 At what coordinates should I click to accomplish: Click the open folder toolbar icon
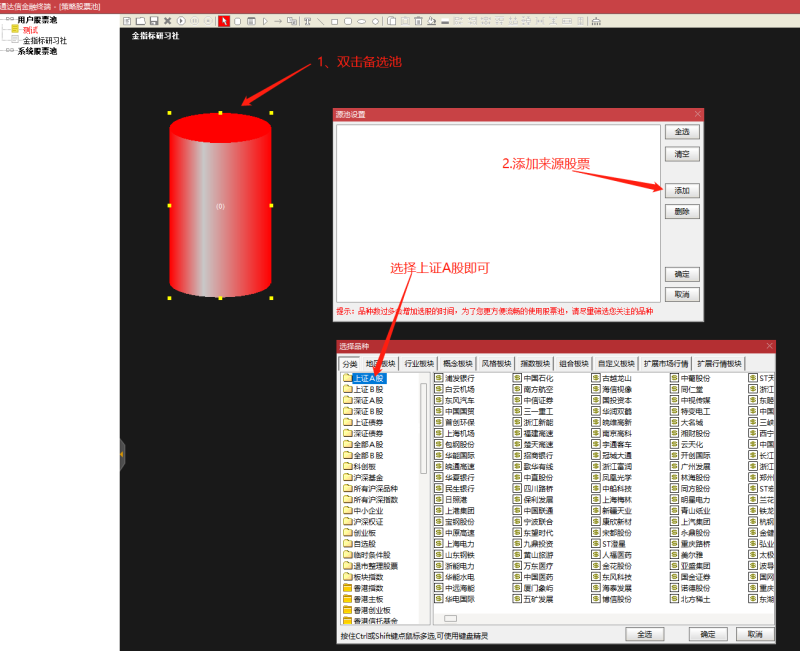141,21
